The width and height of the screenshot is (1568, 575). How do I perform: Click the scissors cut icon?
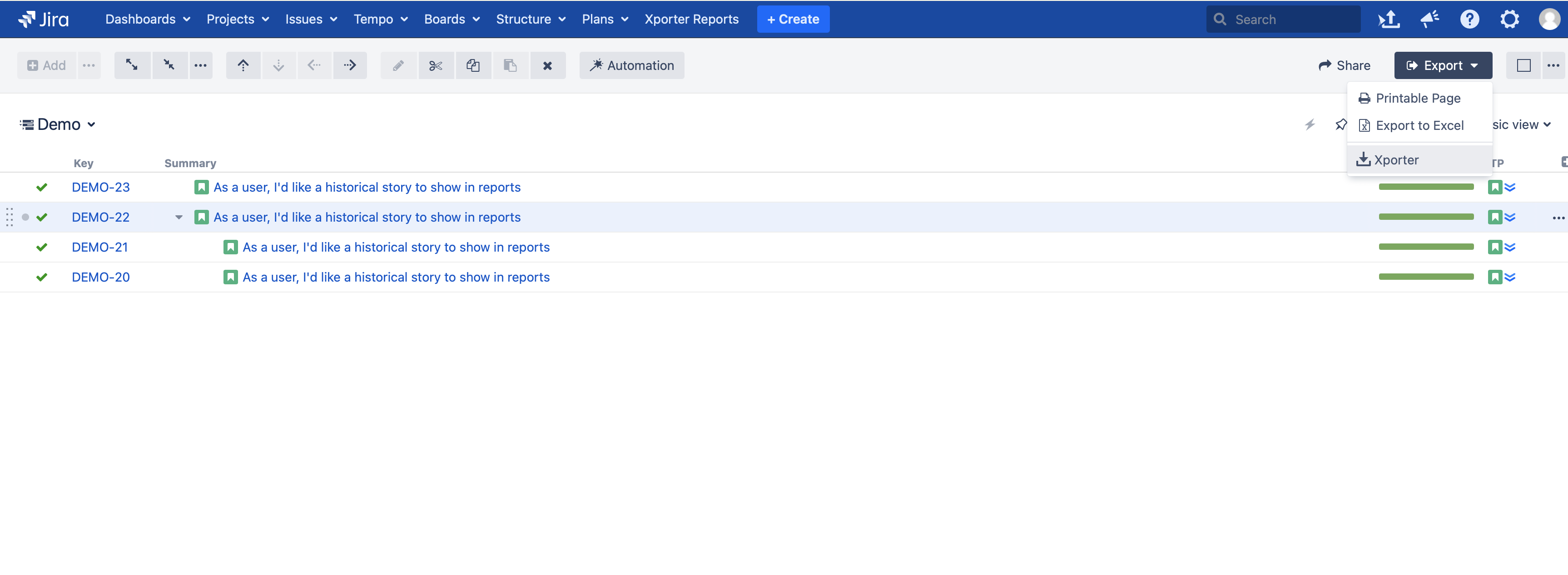[x=435, y=65]
